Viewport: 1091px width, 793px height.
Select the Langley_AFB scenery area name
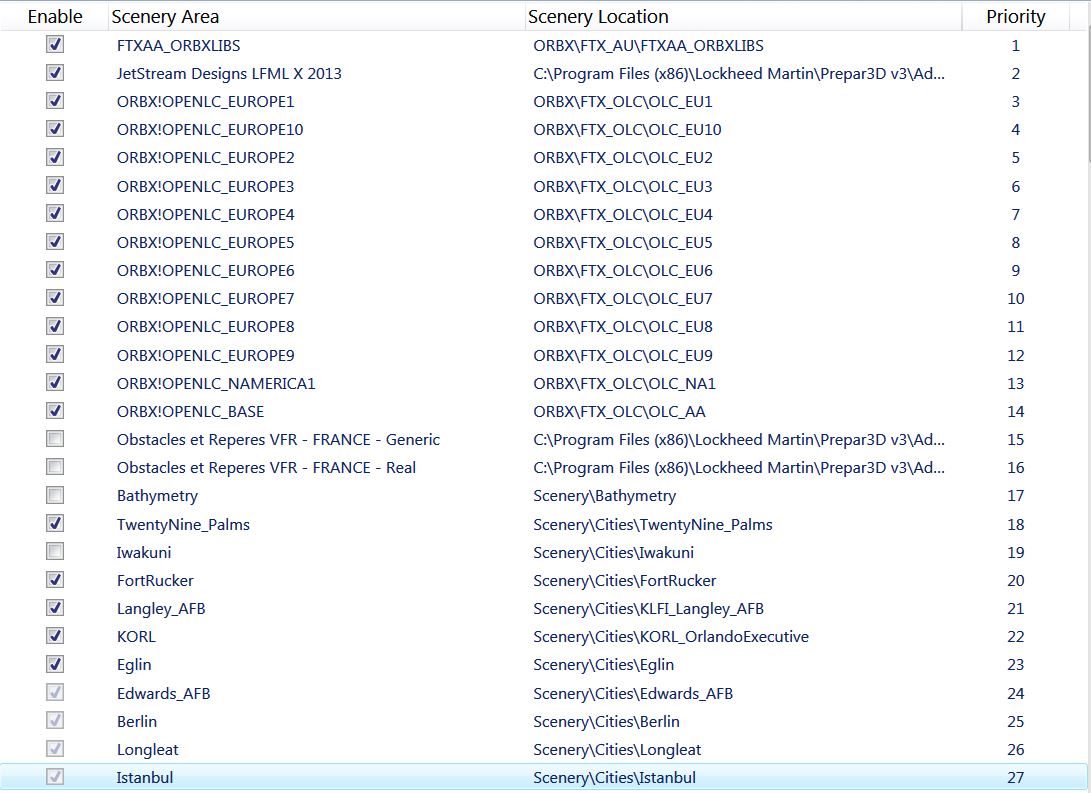[161, 609]
